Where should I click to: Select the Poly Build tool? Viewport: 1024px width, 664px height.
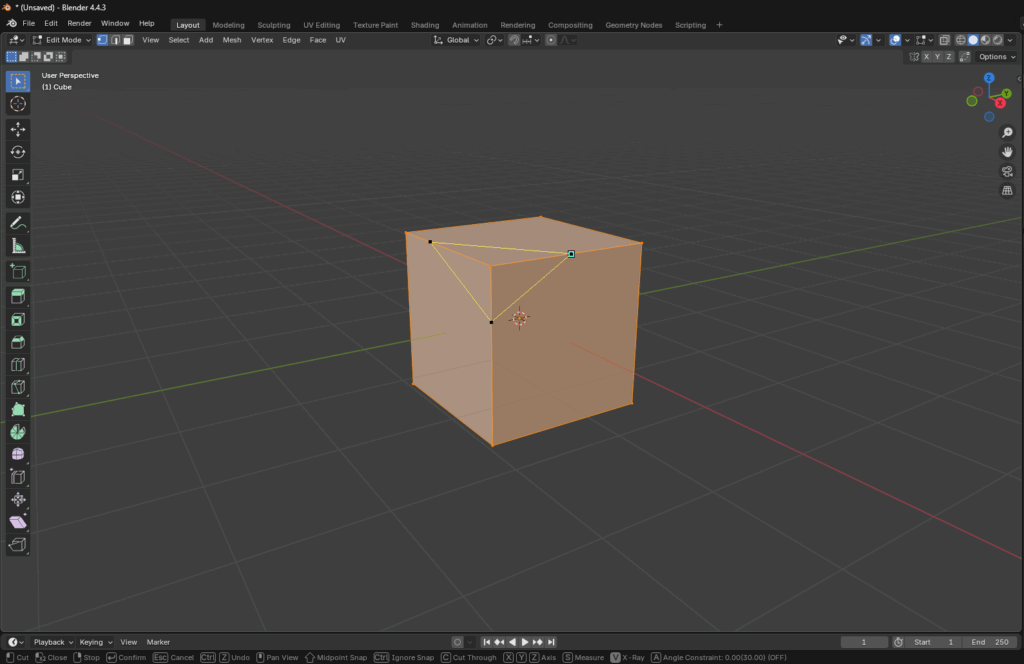click(x=18, y=409)
